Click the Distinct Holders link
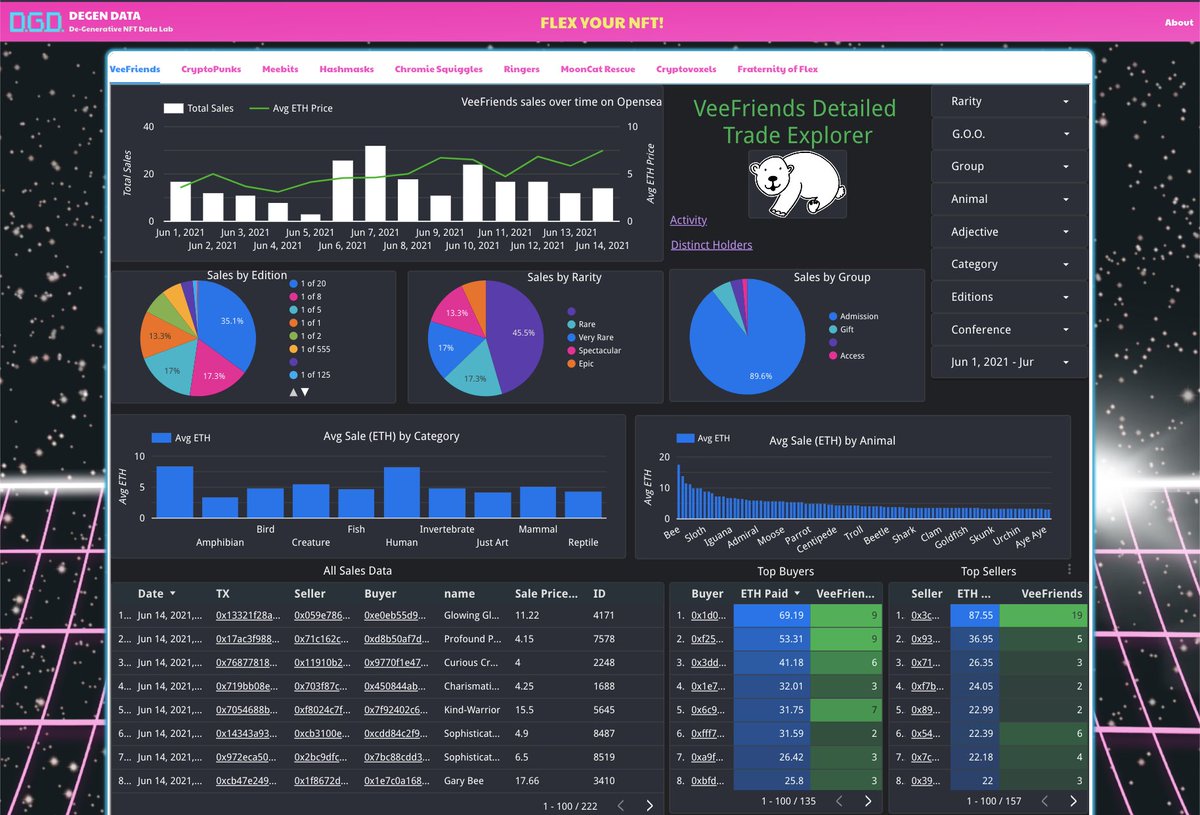The width and height of the screenshot is (1200, 815). pos(711,245)
